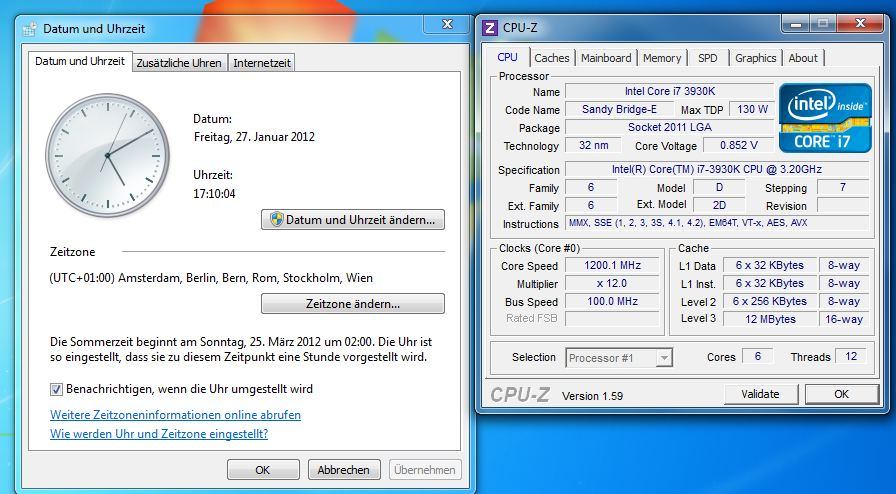Click the Core Voltage value 0.852 V
The image size is (896, 494).
[x=738, y=145]
